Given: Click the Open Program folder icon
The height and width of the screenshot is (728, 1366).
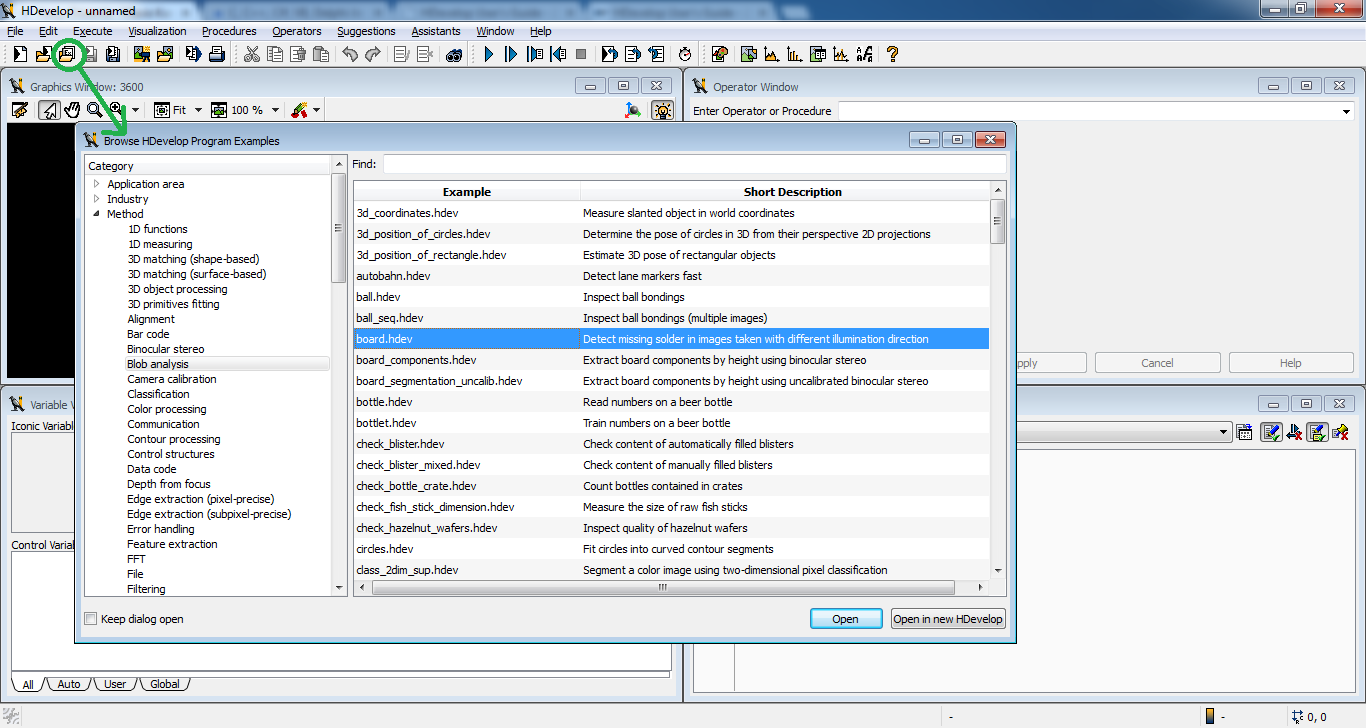Looking at the screenshot, I should [x=44, y=54].
